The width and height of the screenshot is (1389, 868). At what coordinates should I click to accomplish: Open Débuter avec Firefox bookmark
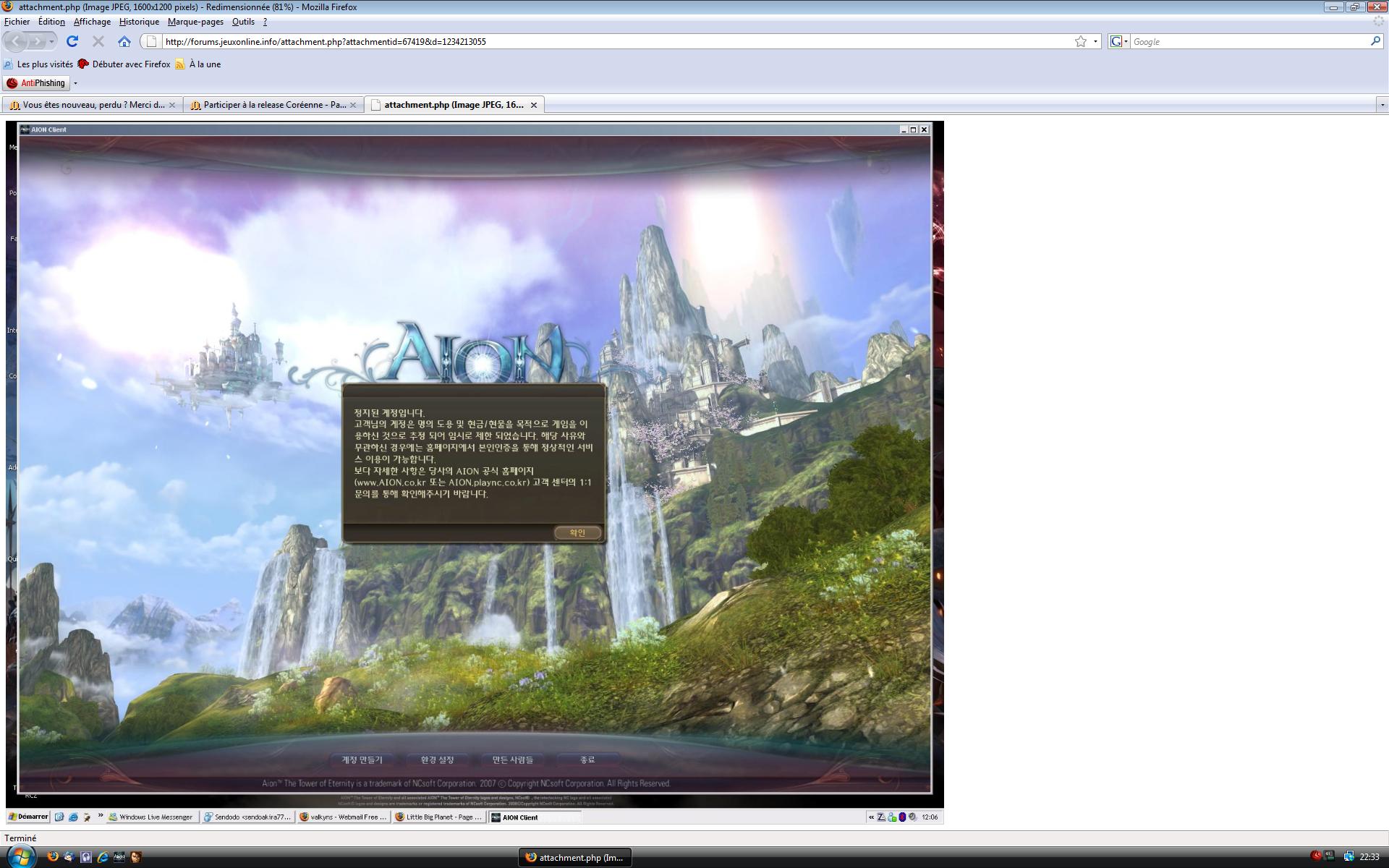tap(124, 64)
